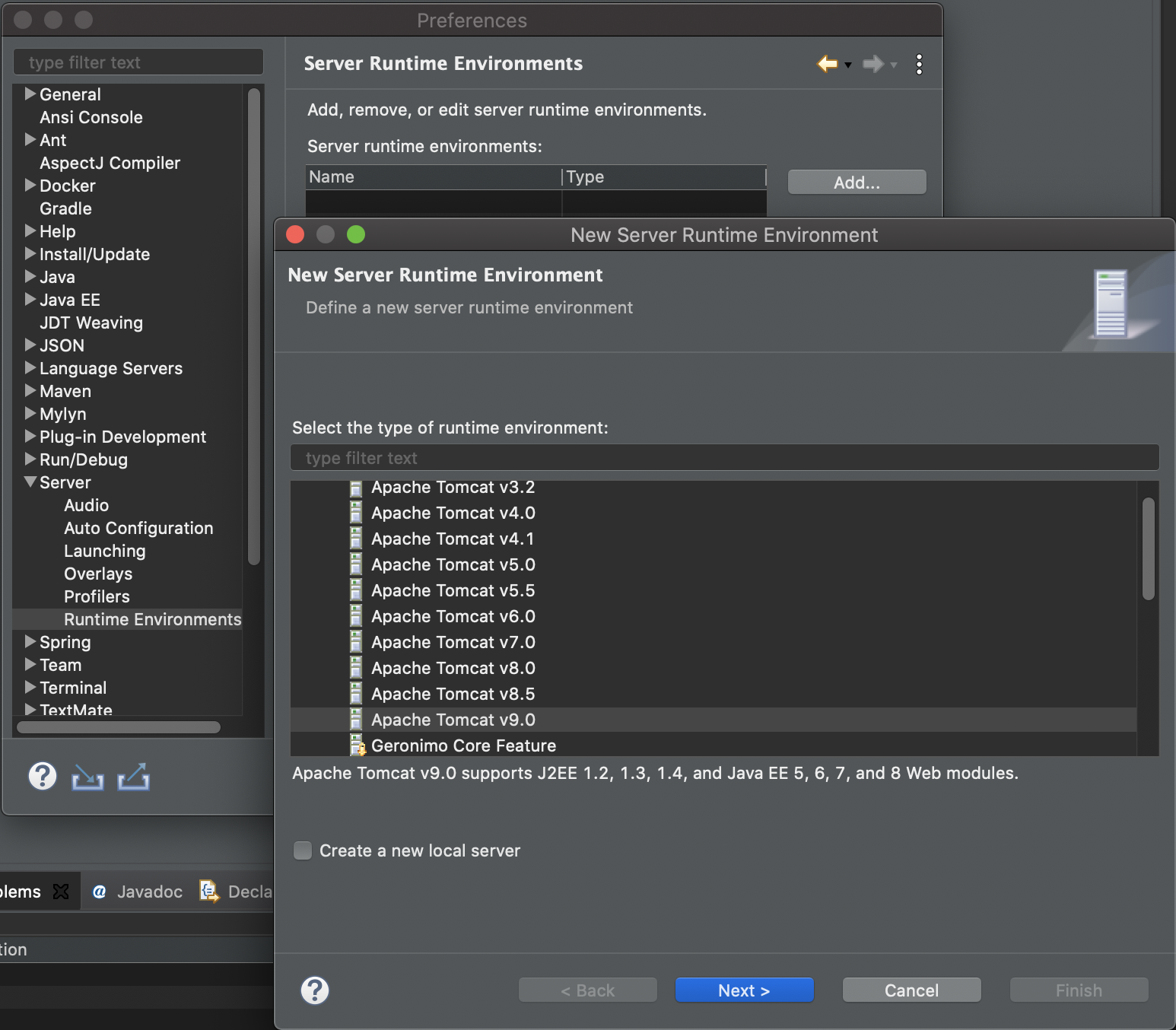
Task: Select Runtime Environments in the tree
Action: coord(153,619)
